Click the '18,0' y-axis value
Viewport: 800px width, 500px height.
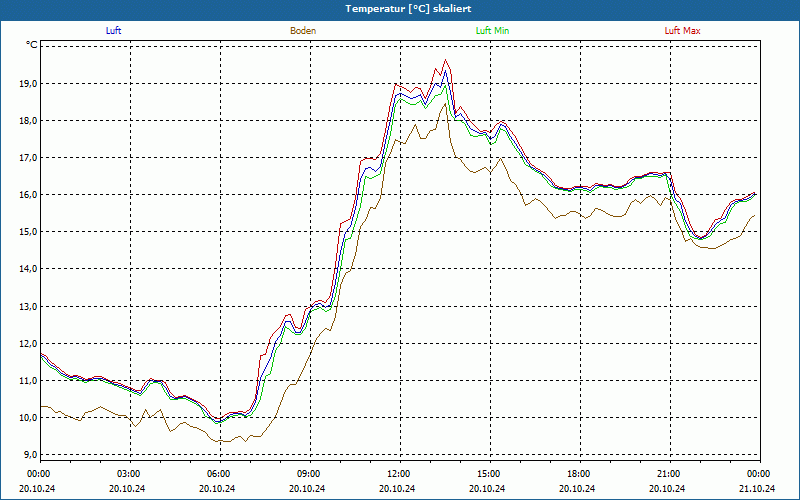tap(29, 121)
